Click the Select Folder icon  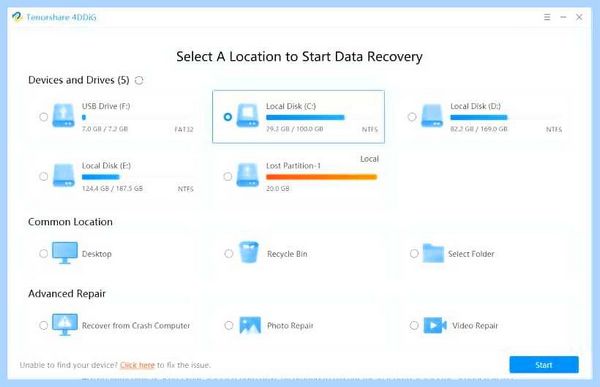[433, 253]
